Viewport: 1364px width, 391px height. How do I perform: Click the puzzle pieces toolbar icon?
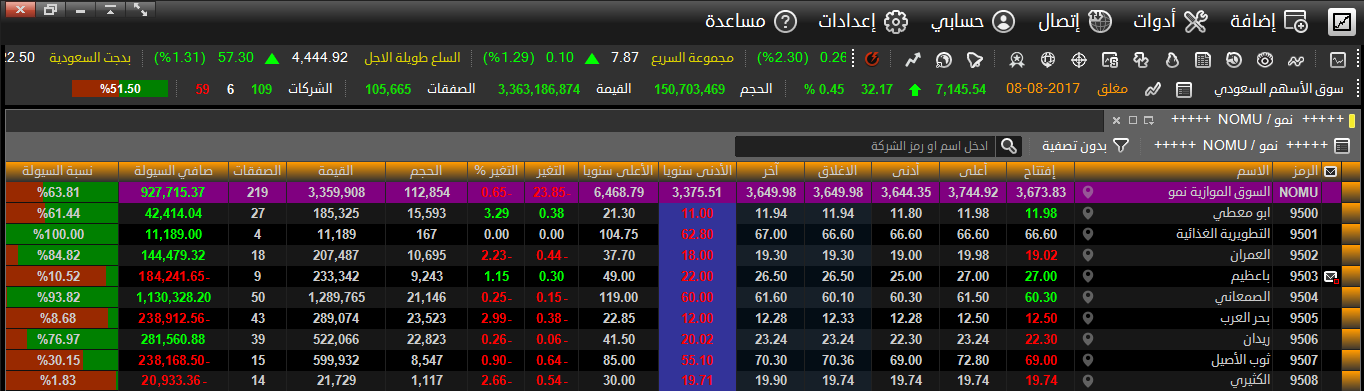pos(1141,59)
